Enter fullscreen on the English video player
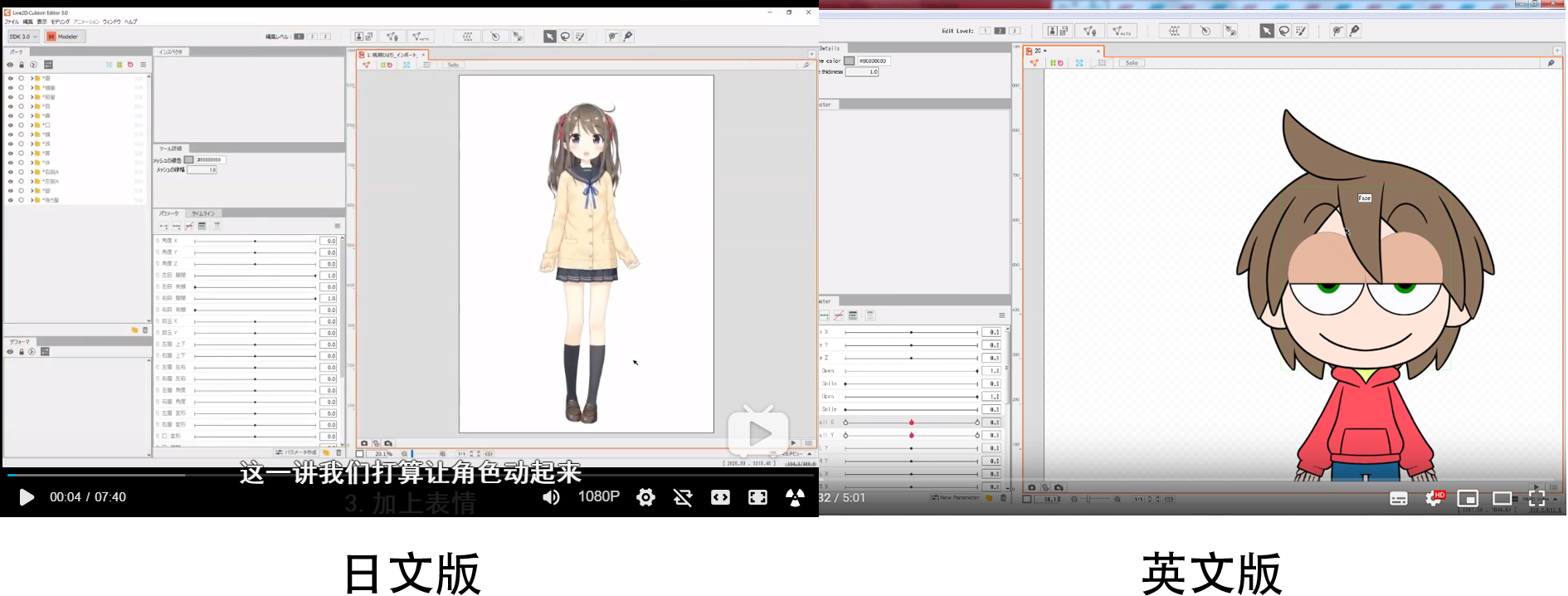Viewport: 1568px width, 596px height. [1536, 498]
